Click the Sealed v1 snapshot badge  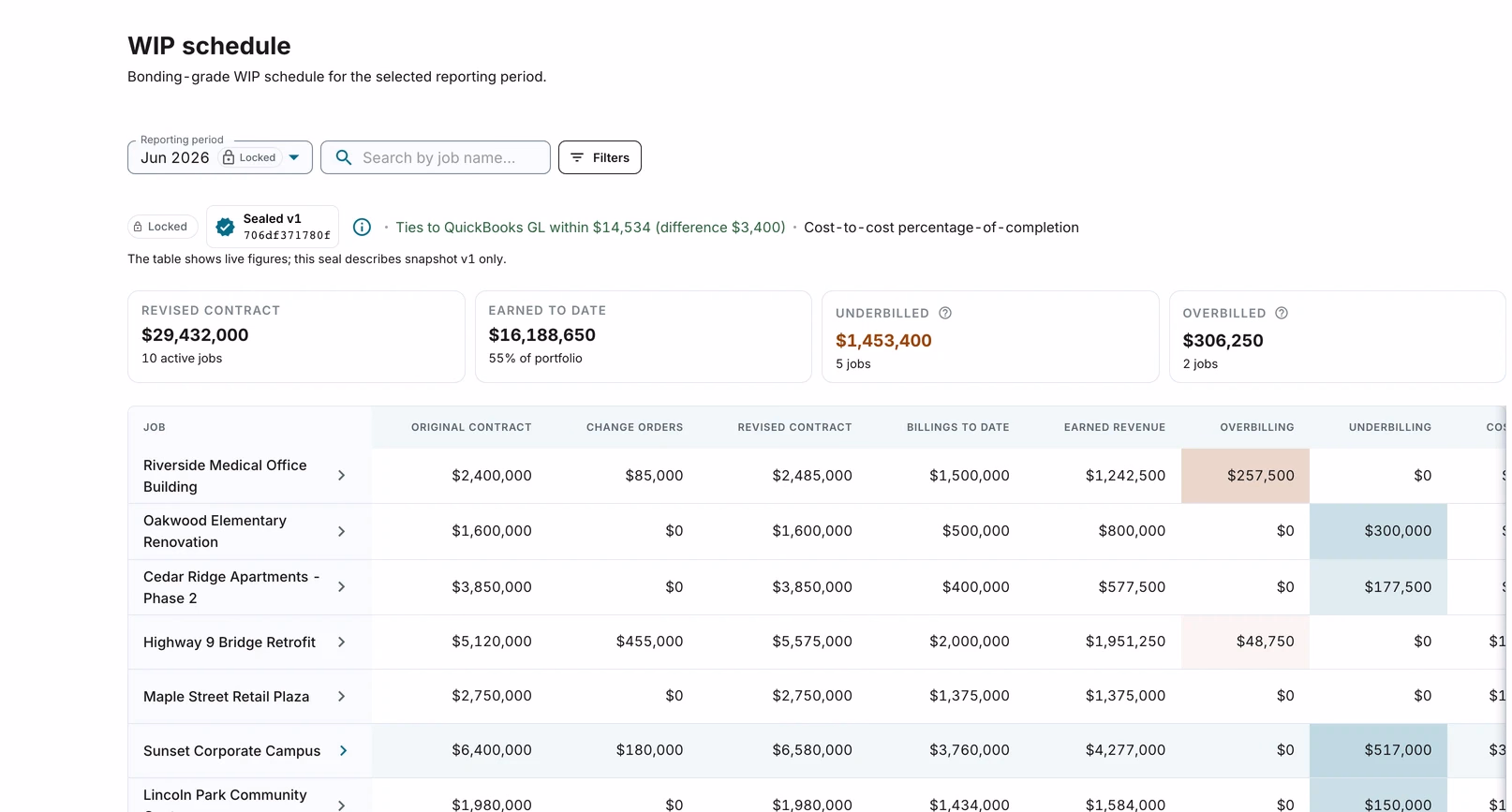point(273,227)
